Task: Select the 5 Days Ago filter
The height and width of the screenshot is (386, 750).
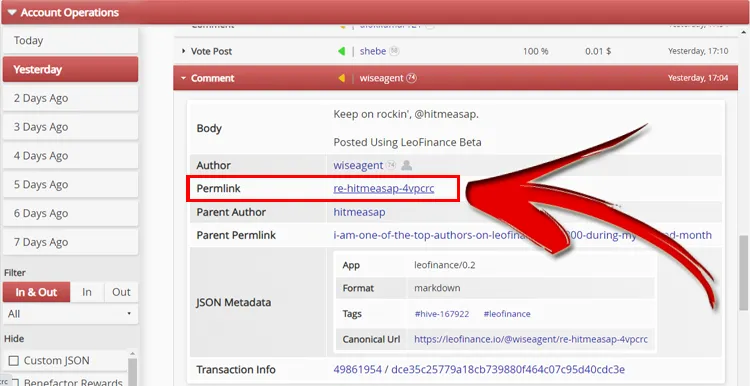Action: (70, 184)
